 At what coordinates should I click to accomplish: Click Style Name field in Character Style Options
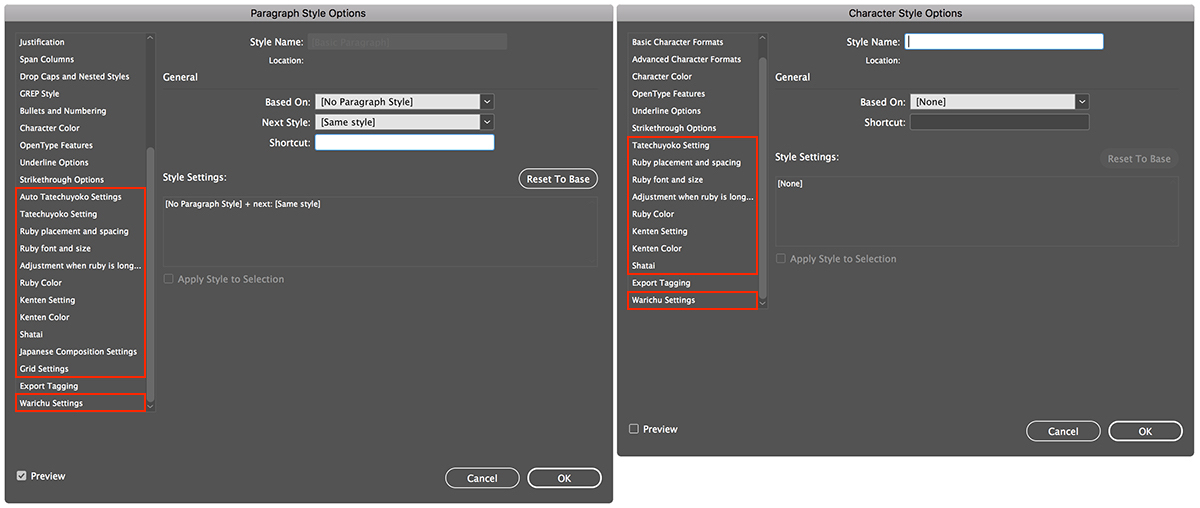pyautogui.click(x=1003, y=42)
